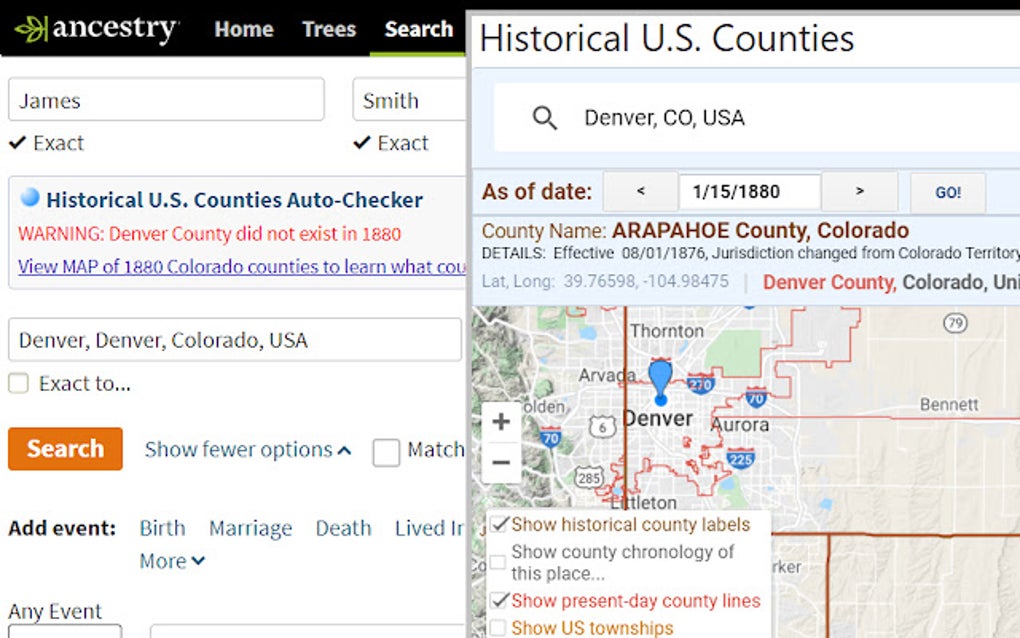Add a Lived In event

pyautogui.click(x=429, y=528)
